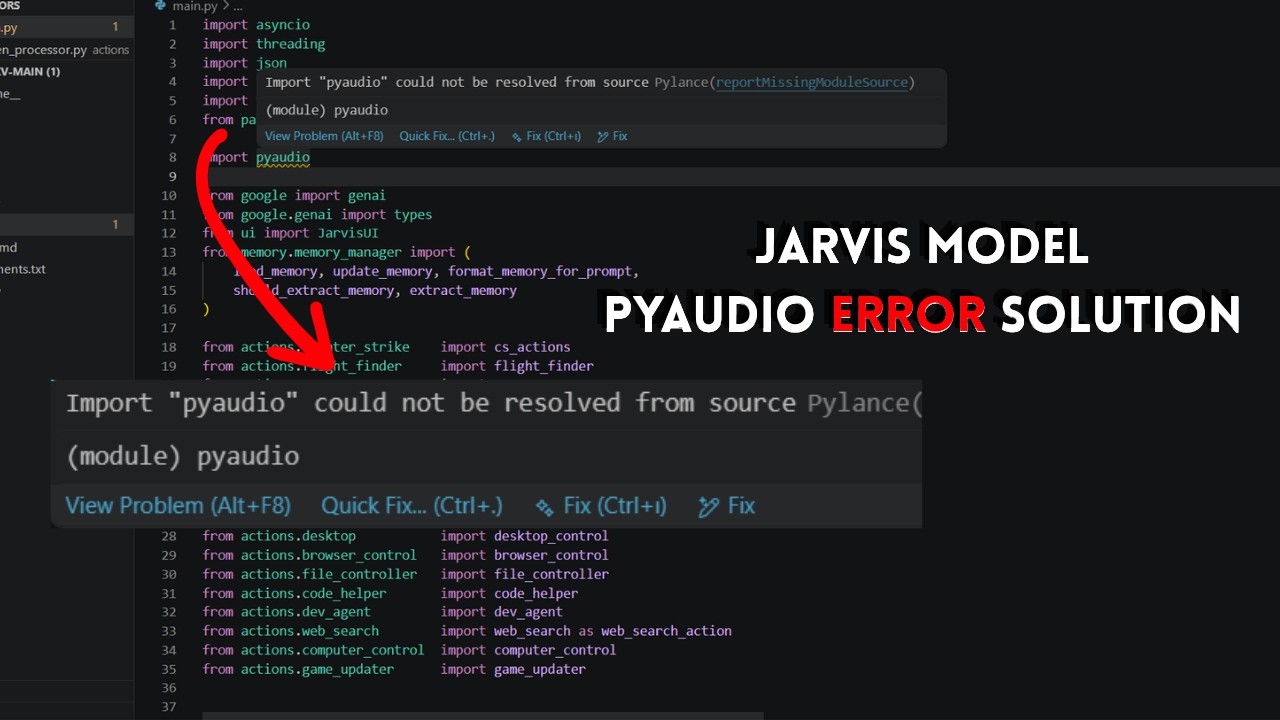The width and height of the screenshot is (1280, 720).
Task: Click the desktop_control import name on line 28
Action: [x=551, y=536]
